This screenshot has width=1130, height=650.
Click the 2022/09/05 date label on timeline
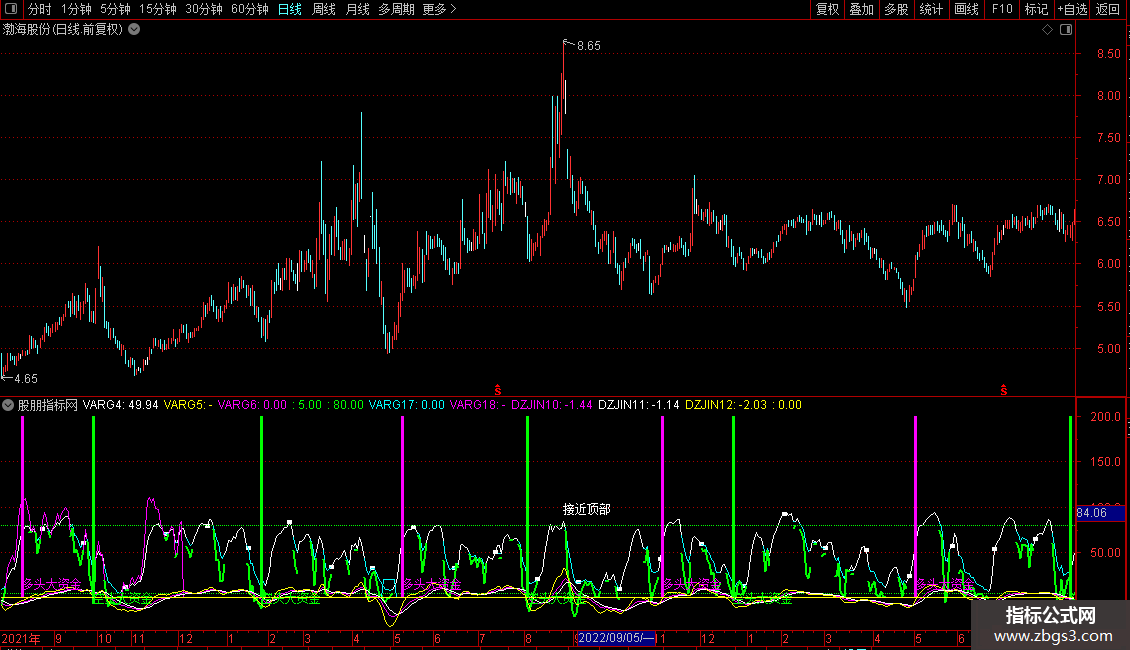(x=616, y=638)
